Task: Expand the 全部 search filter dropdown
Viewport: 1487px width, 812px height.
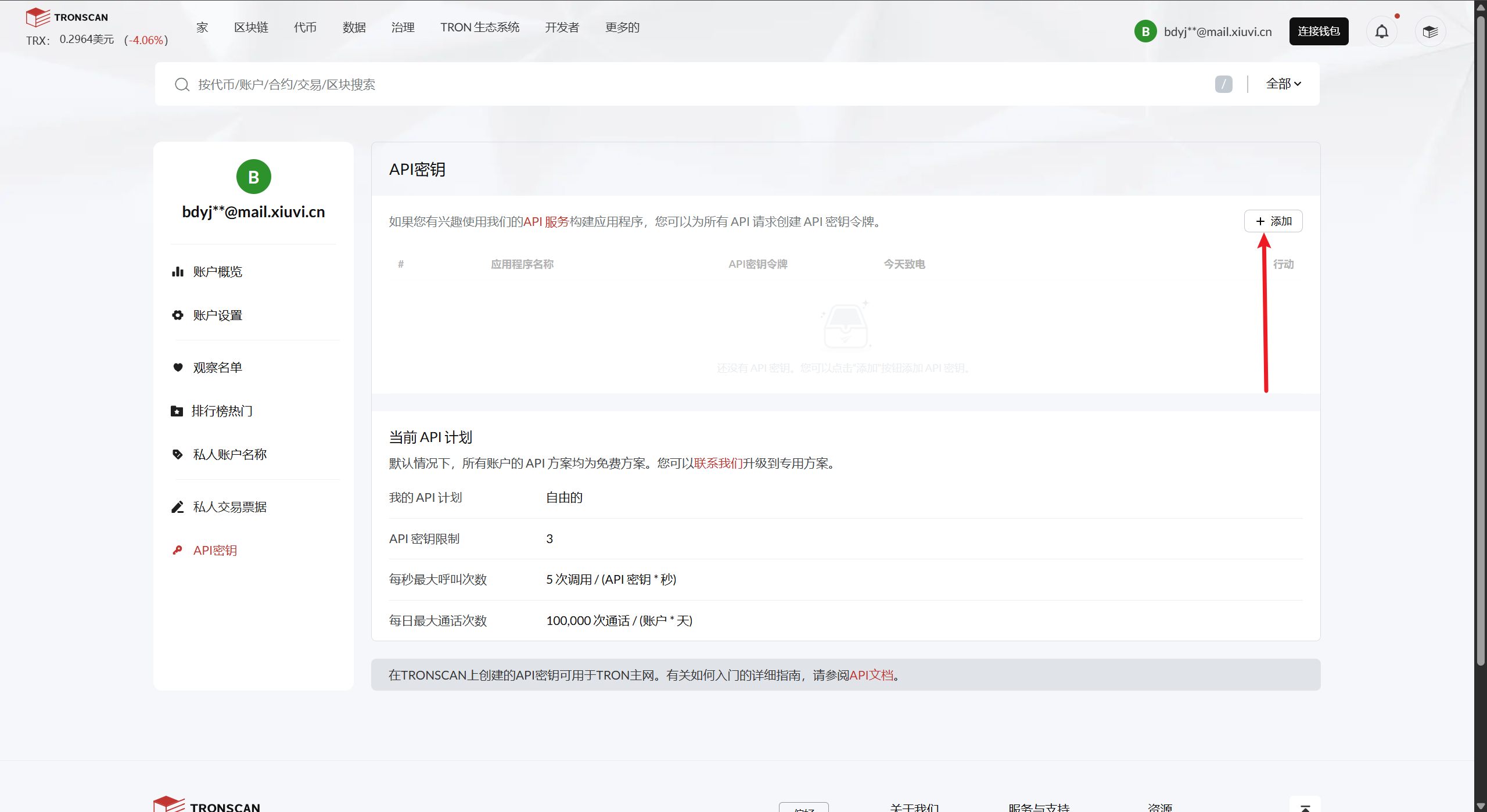Action: pyautogui.click(x=1283, y=84)
